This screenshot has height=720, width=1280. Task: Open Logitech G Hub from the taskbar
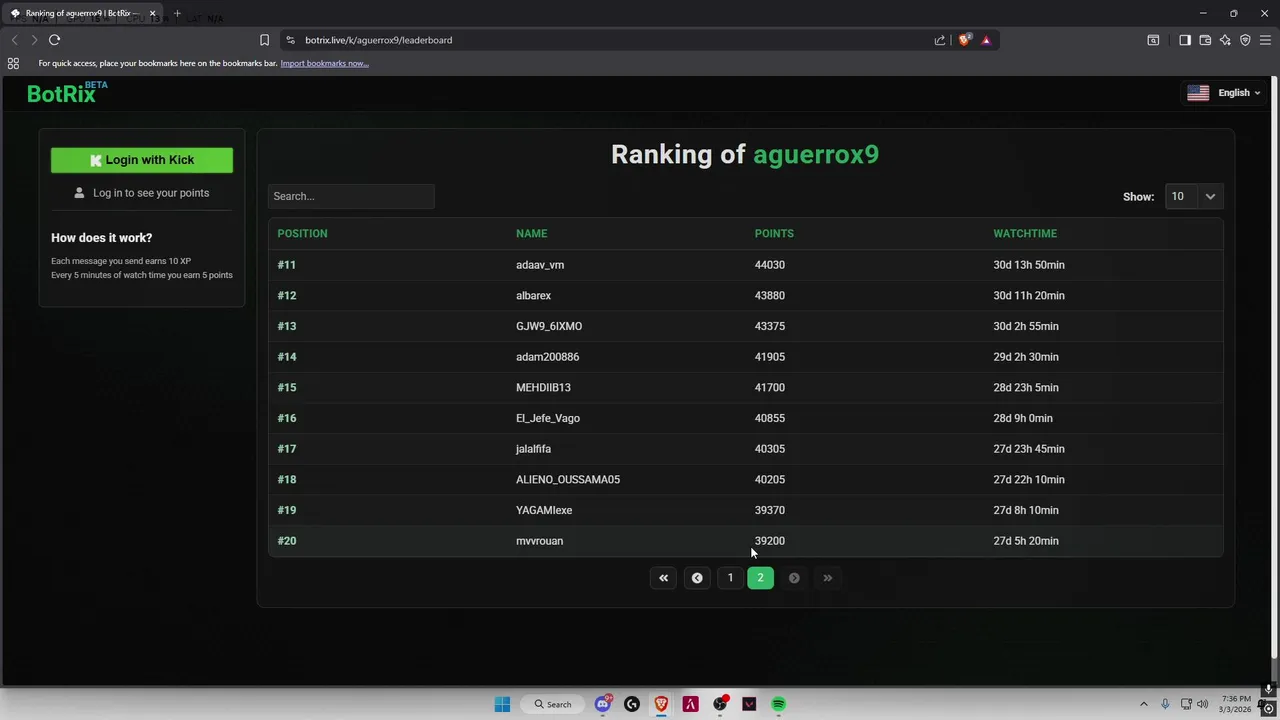tap(631, 704)
